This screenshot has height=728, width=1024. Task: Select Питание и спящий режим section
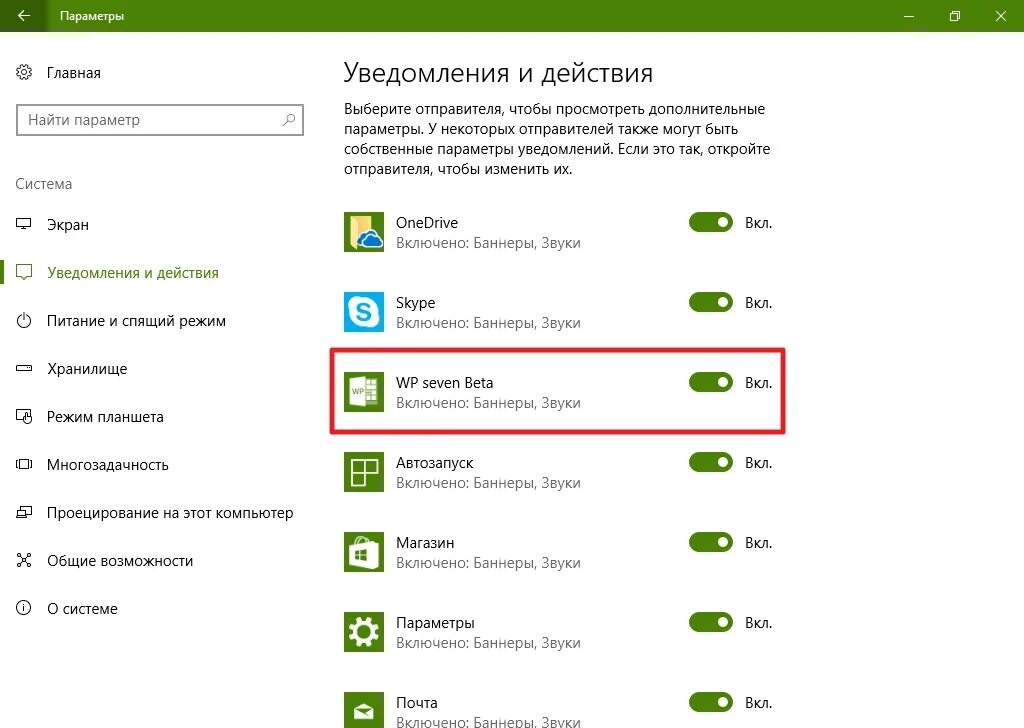(x=136, y=321)
